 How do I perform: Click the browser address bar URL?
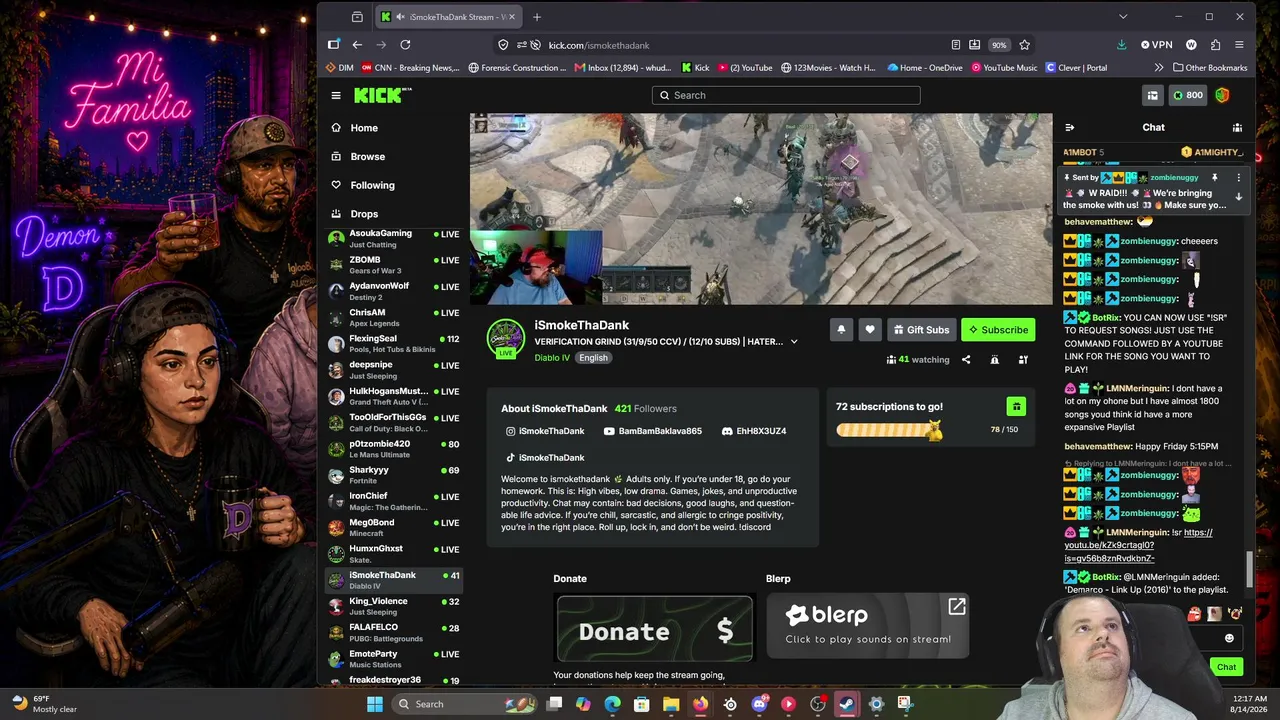tap(599, 45)
